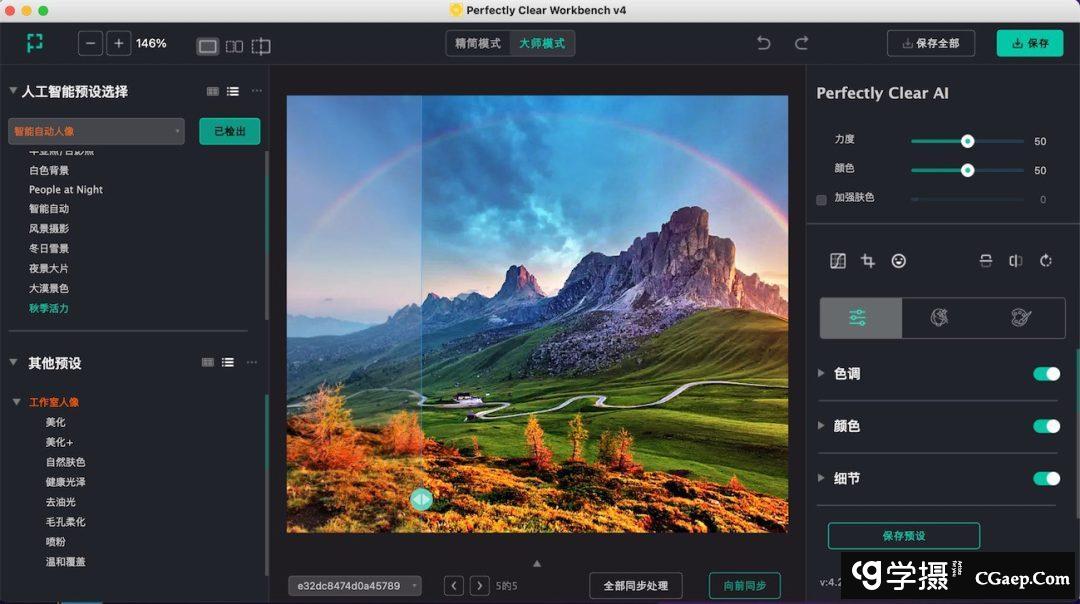Image resolution: width=1080 pixels, height=604 pixels.
Task: Click the redo arrow icon
Action: (801, 43)
